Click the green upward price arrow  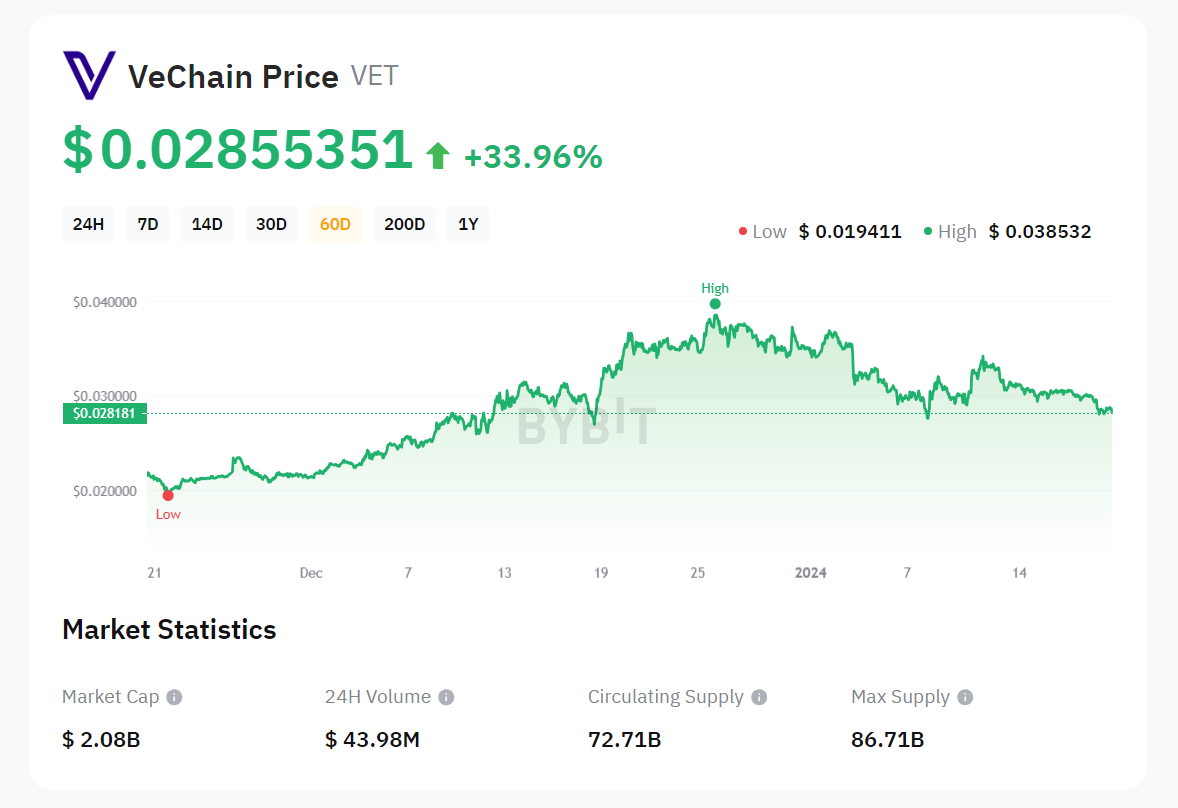[x=440, y=154]
